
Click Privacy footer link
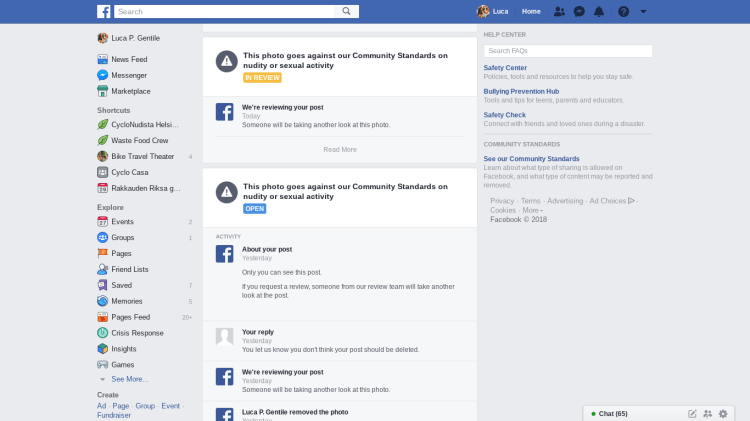(502, 201)
